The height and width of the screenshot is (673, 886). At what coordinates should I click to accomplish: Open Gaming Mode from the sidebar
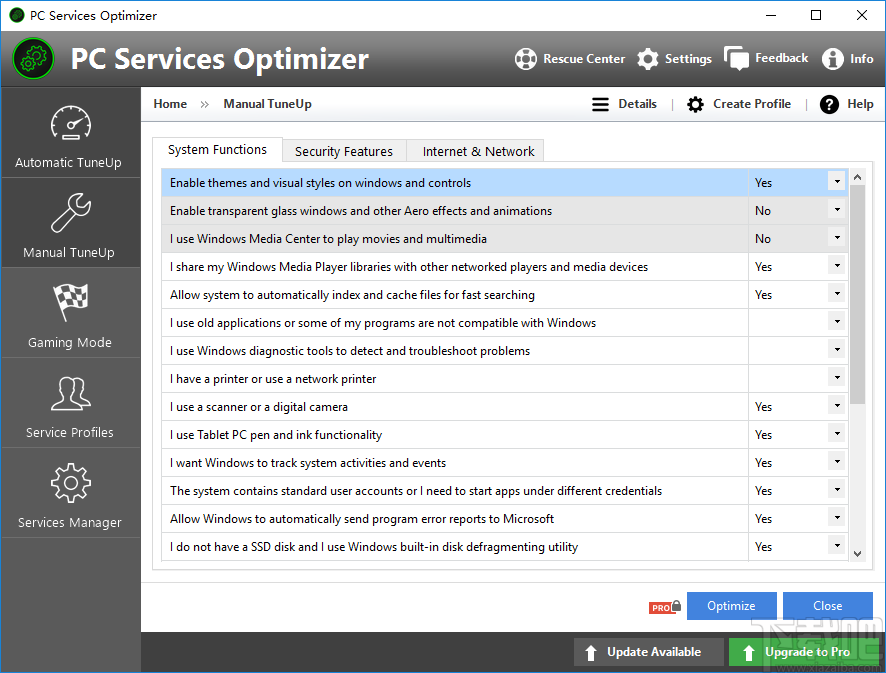click(x=70, y=312)
